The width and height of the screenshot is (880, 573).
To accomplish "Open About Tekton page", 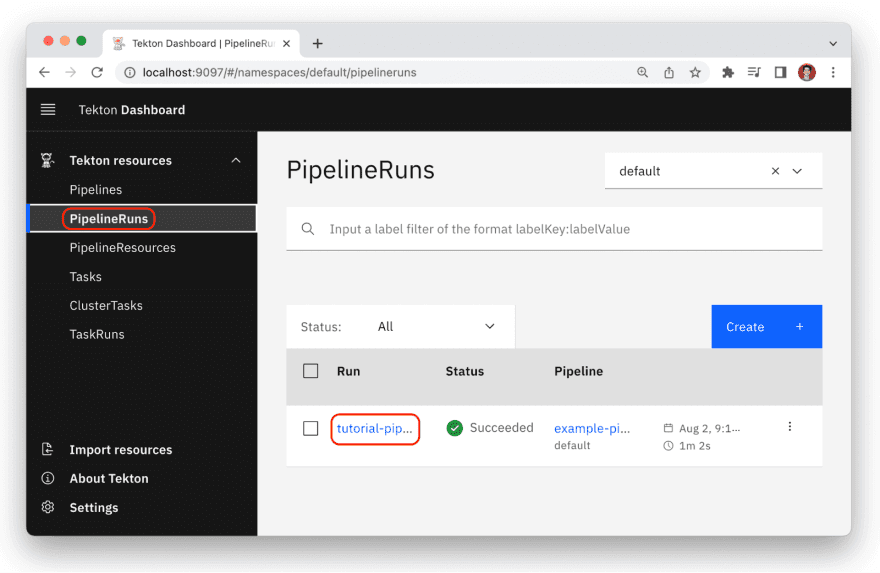I will click(x=109, y=478).
